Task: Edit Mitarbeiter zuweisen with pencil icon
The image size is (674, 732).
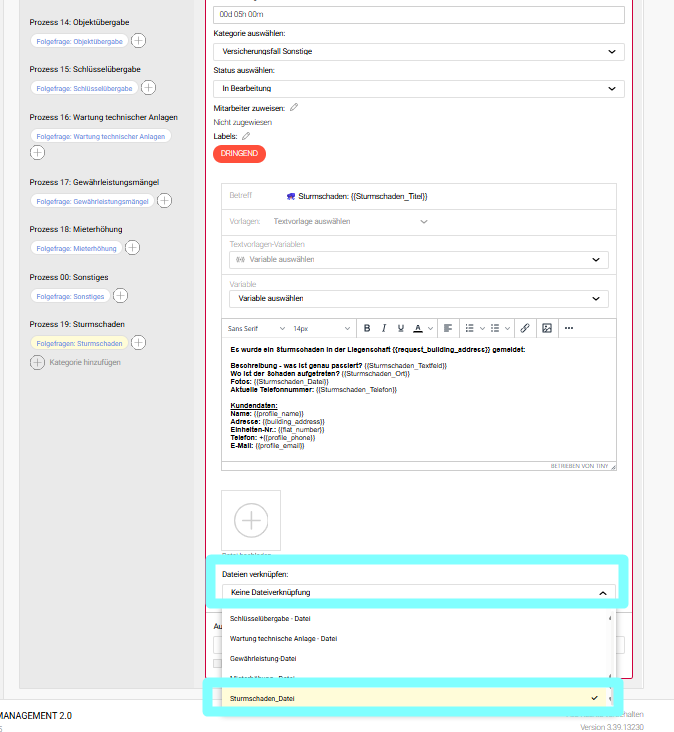Action: click(294, 107)
